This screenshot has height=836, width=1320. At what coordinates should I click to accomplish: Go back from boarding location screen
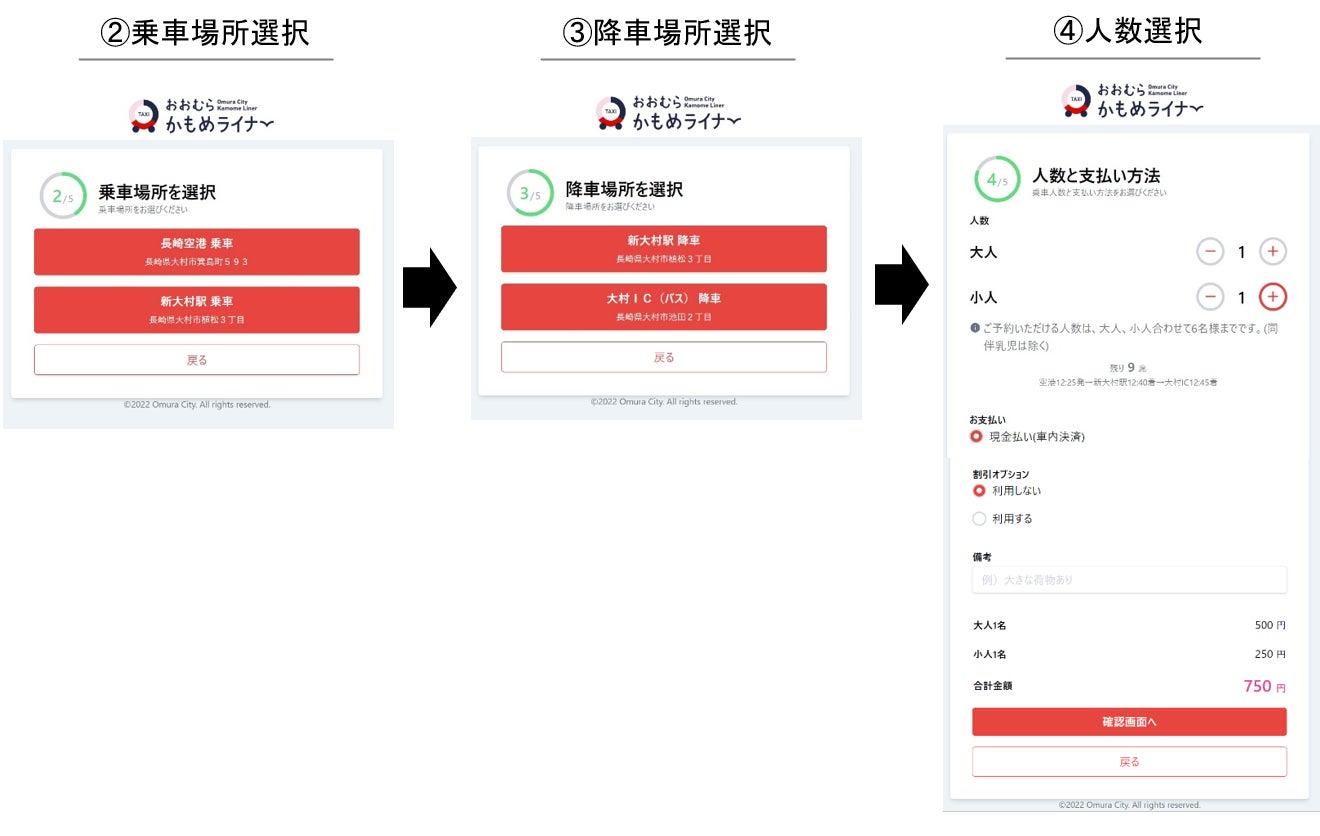(197, 360)
